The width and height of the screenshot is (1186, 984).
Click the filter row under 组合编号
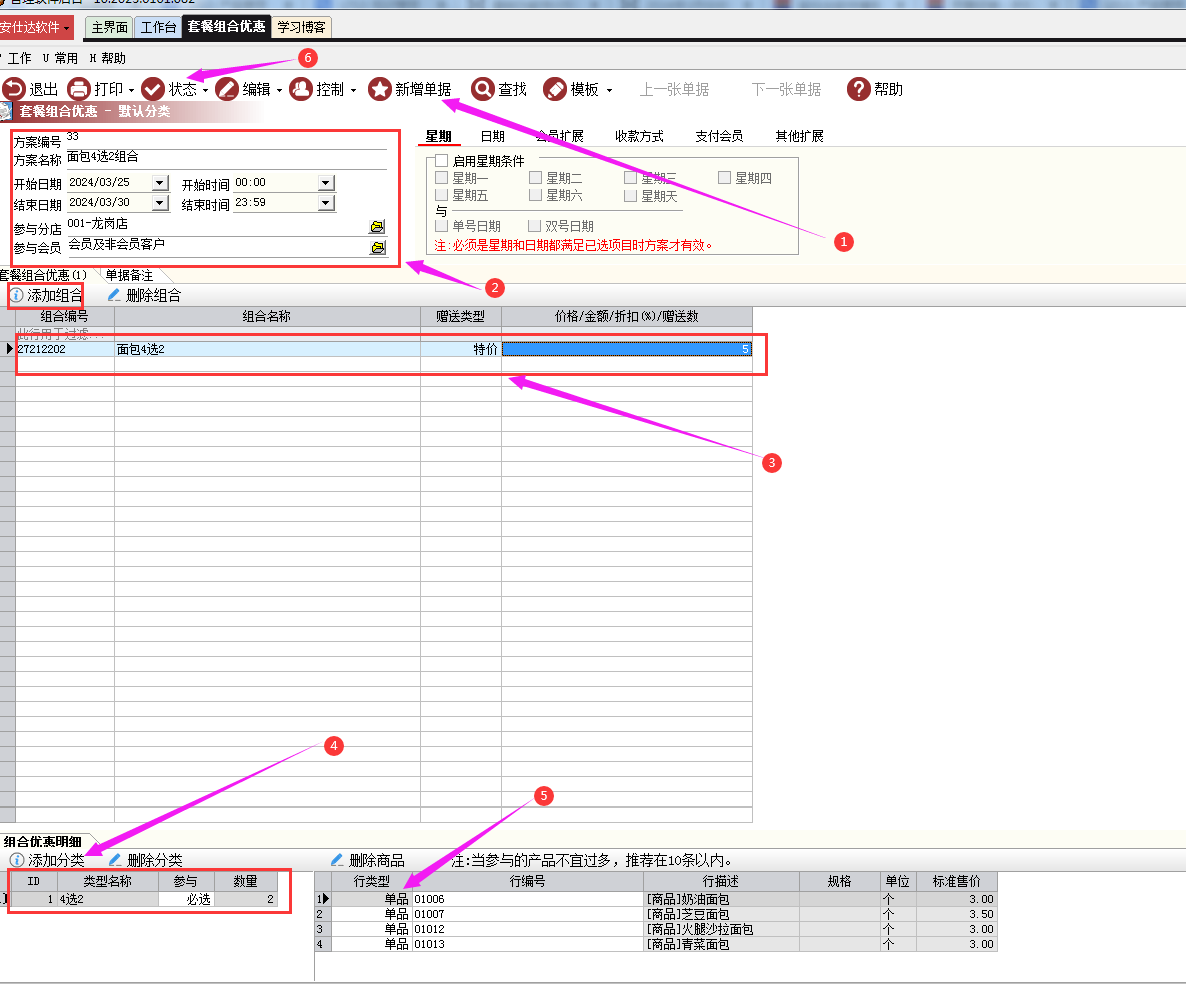point(65,333)
